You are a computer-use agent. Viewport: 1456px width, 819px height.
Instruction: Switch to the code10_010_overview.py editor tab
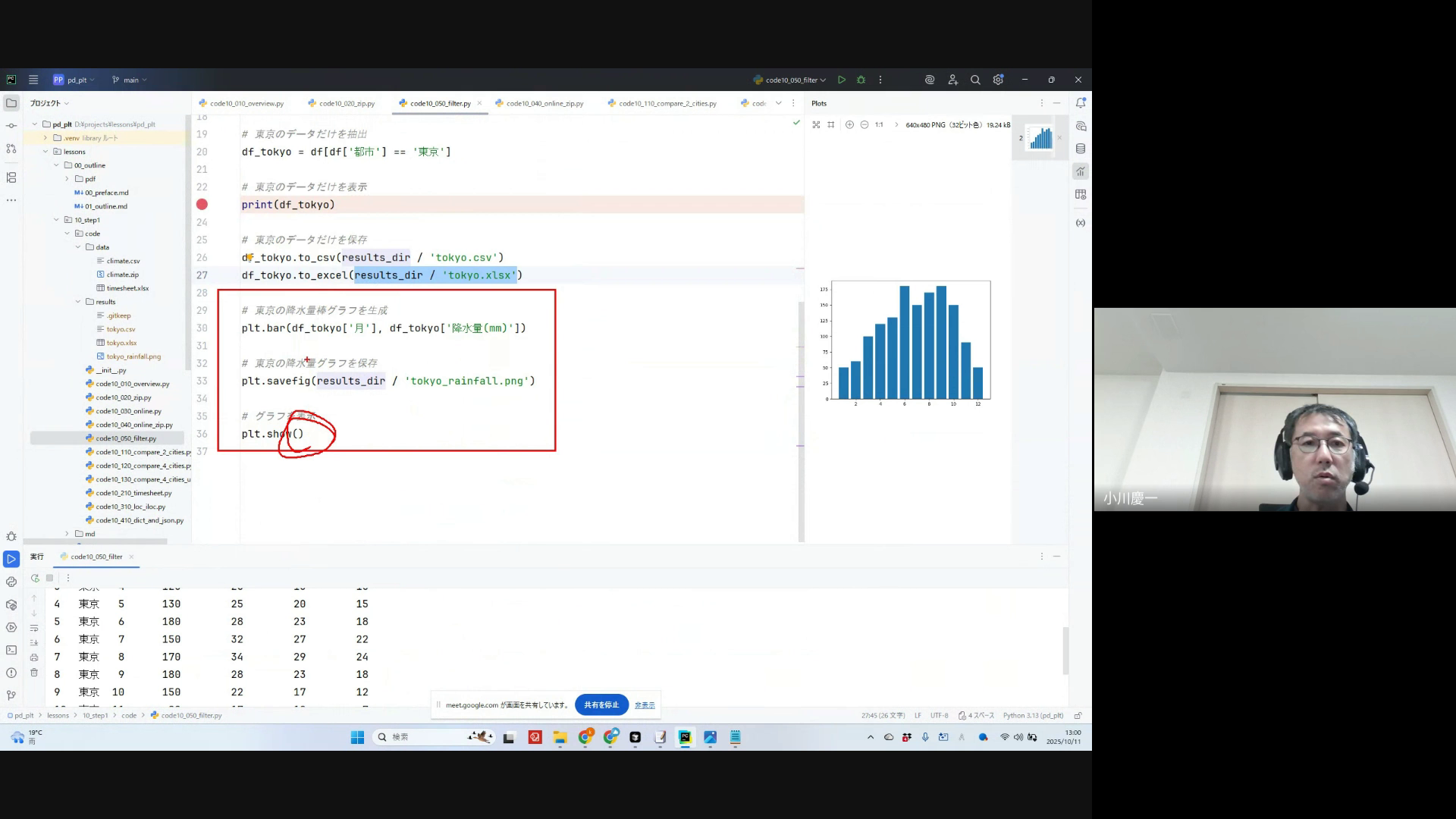click(x=246, y=103)
